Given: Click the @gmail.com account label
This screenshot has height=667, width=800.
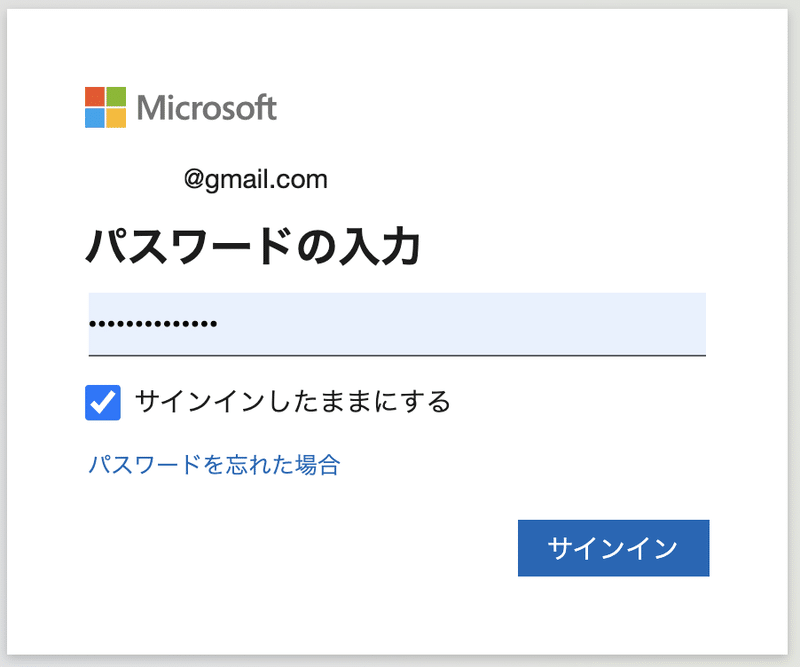Looking at the screenshot, I should coord(255,178).
